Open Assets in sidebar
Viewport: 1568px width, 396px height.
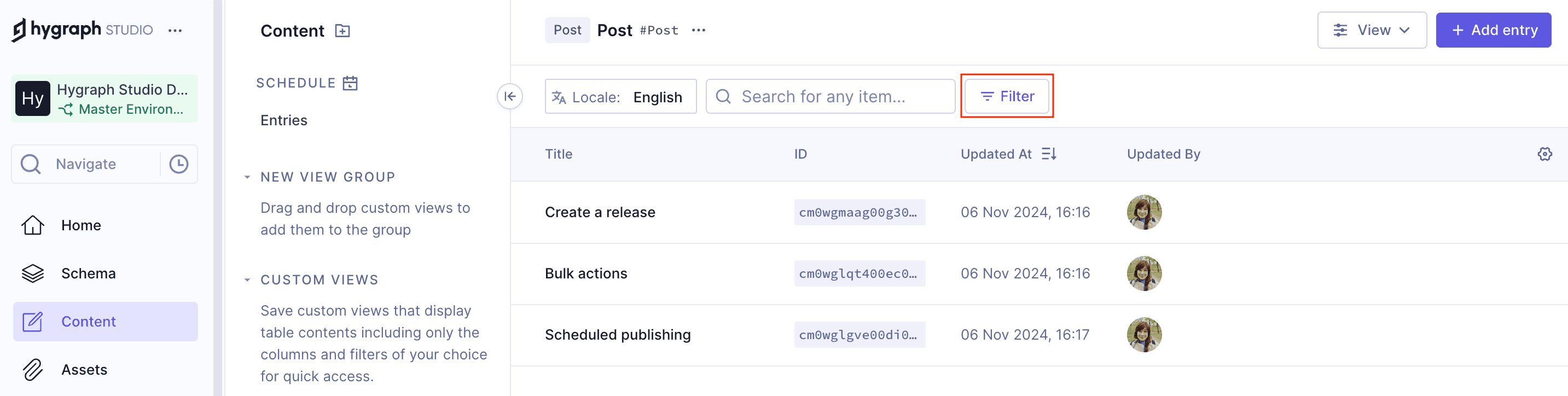(84, 370)
